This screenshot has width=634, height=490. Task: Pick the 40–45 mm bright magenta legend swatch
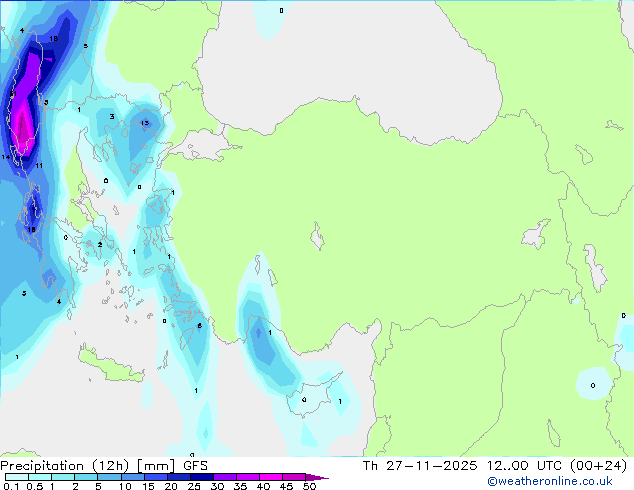pyautogui.click(x=271, y=477)
